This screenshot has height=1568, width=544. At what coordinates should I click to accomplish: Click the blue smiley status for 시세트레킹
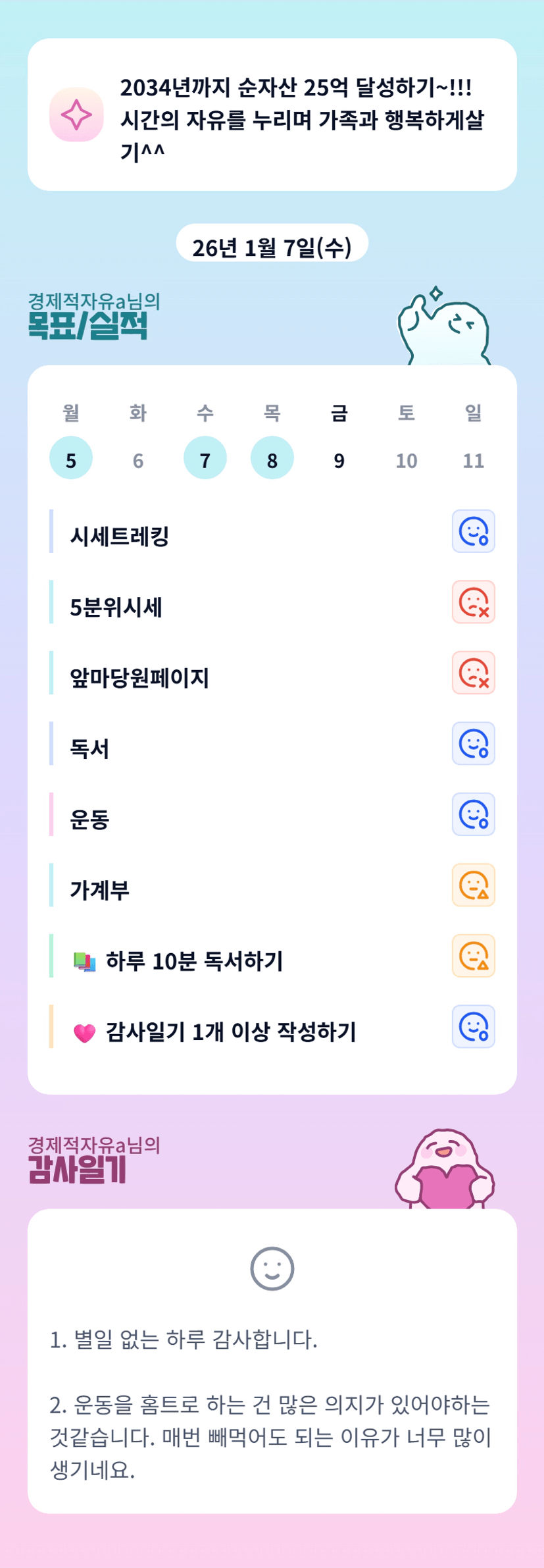[x=473, y=531]
